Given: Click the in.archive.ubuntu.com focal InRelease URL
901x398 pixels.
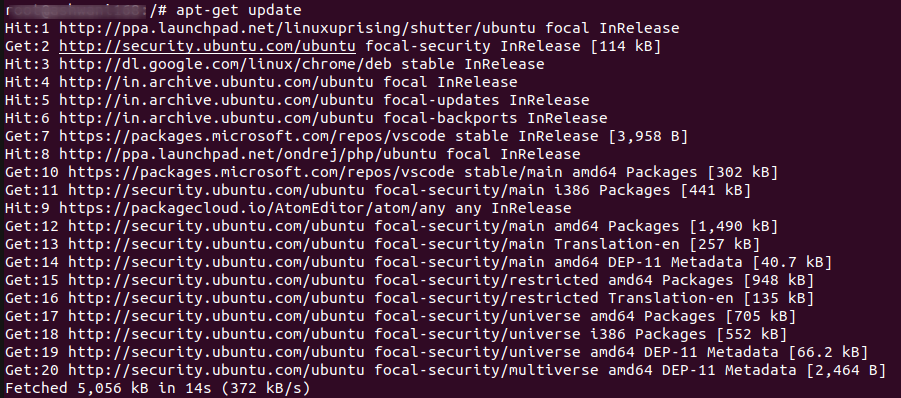Looking at the screenshot, I should (x=217, y=82).
